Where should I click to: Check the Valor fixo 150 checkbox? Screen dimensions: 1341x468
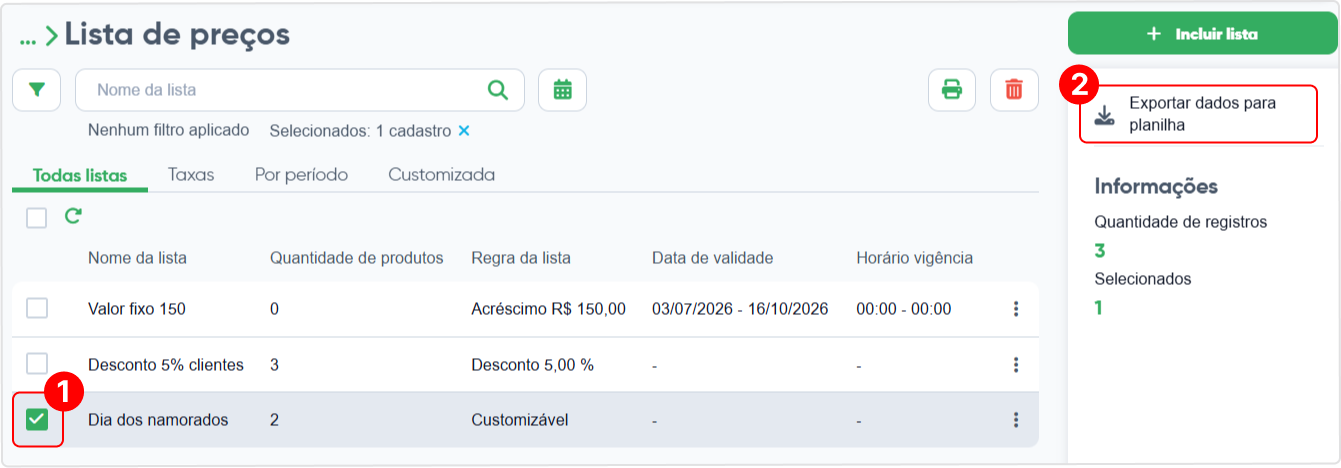(37, 308)
